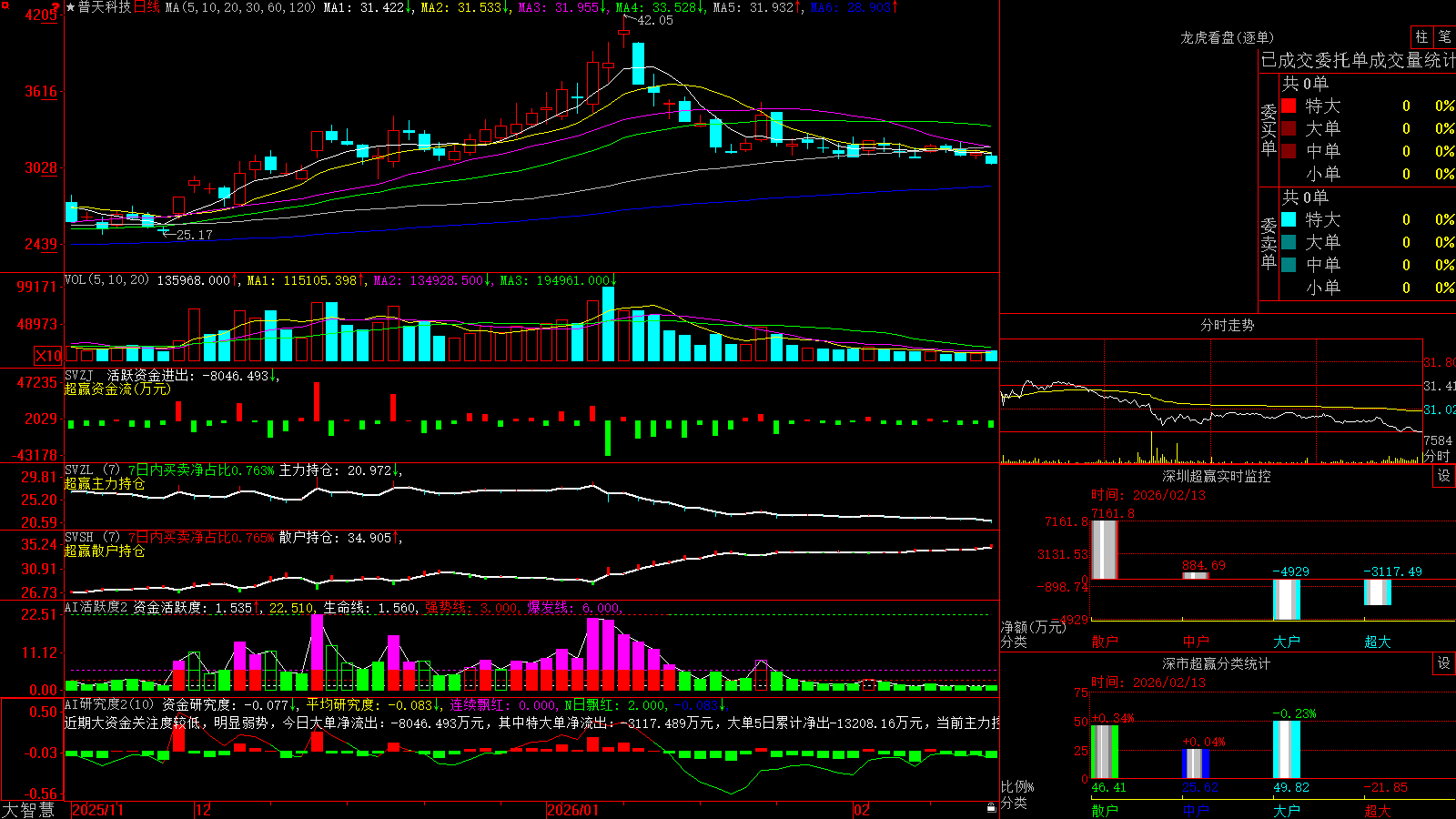Click the VOL(5,10,20) indicator label
This screenshot has width=1456, height=819.
coord(106,280)
